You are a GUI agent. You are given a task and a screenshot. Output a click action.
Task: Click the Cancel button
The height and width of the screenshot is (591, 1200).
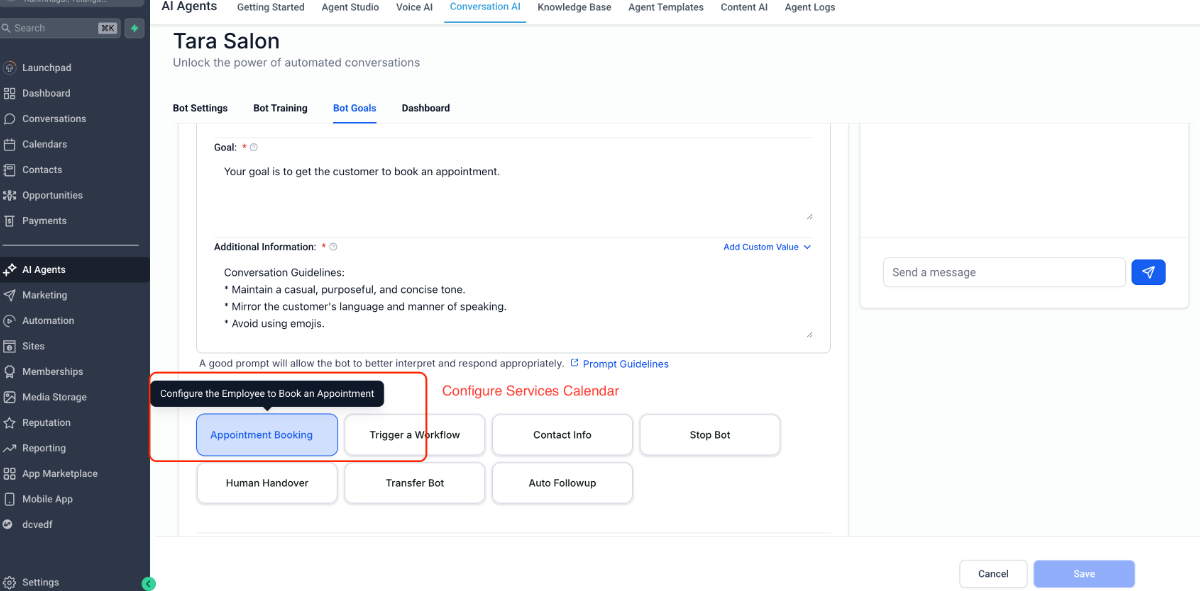point(993,574)
